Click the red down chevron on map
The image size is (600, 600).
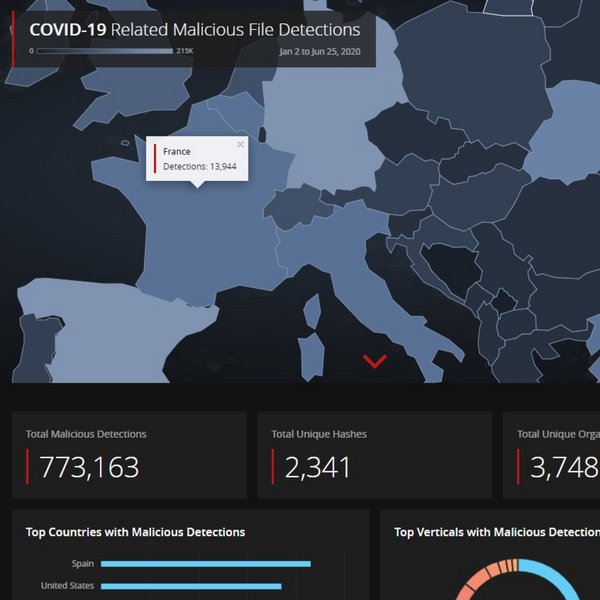coord(375,361)
